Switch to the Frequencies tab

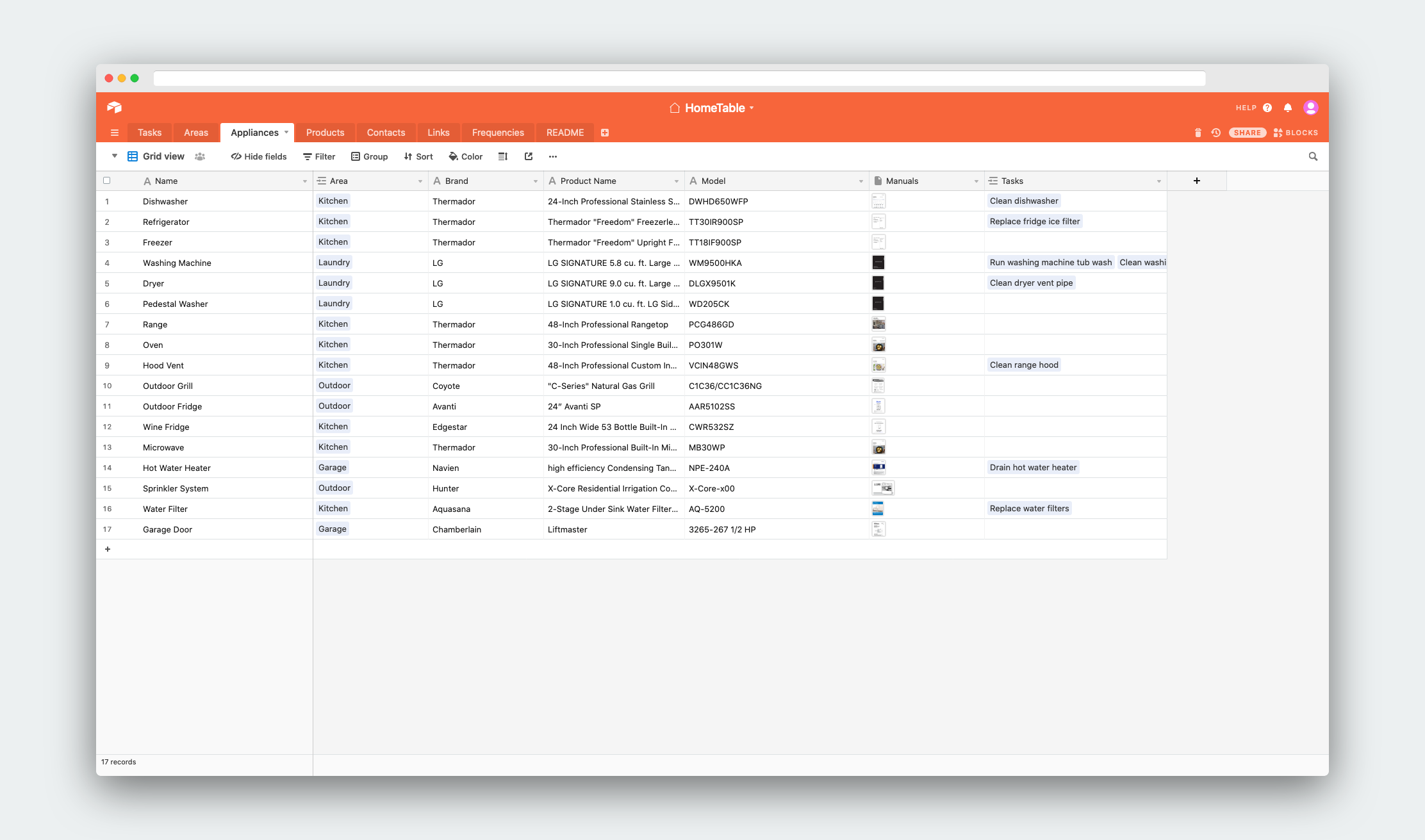(498, 133)
